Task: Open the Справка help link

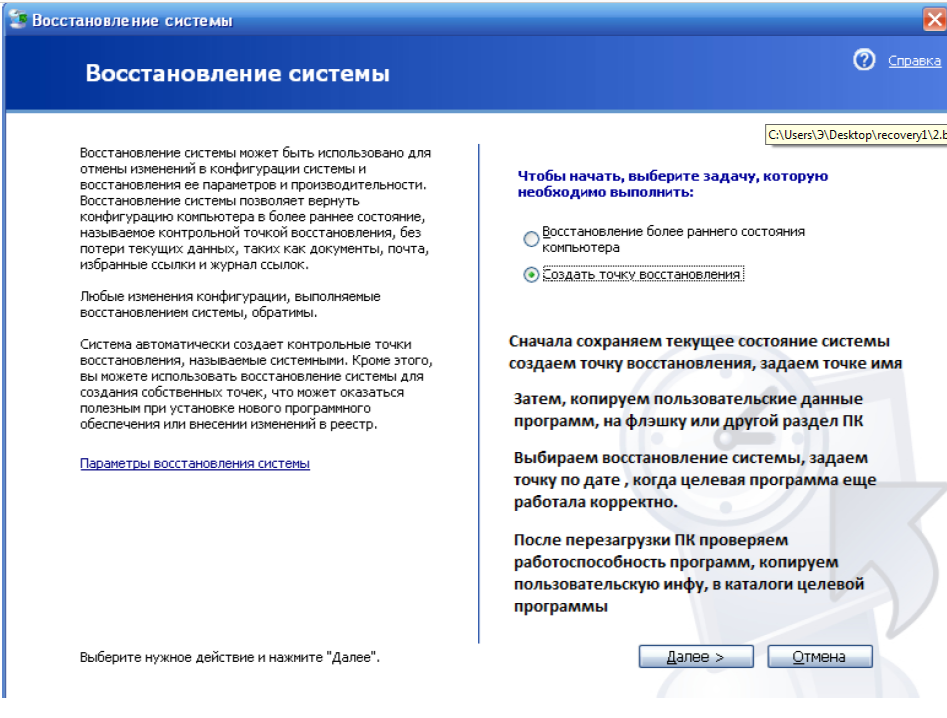Action: [914, 60]
